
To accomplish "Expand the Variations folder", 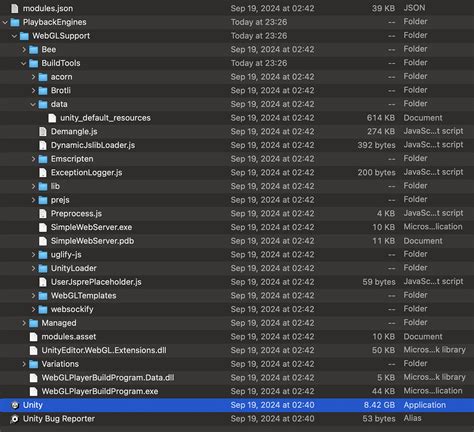I will coord(24,364).
